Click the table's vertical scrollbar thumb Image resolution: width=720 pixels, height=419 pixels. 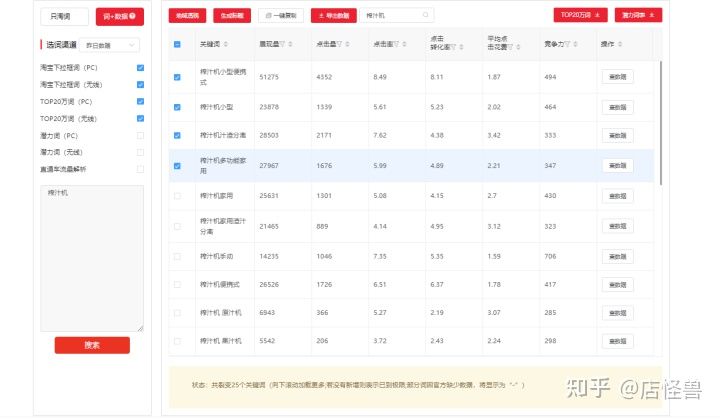661,123
